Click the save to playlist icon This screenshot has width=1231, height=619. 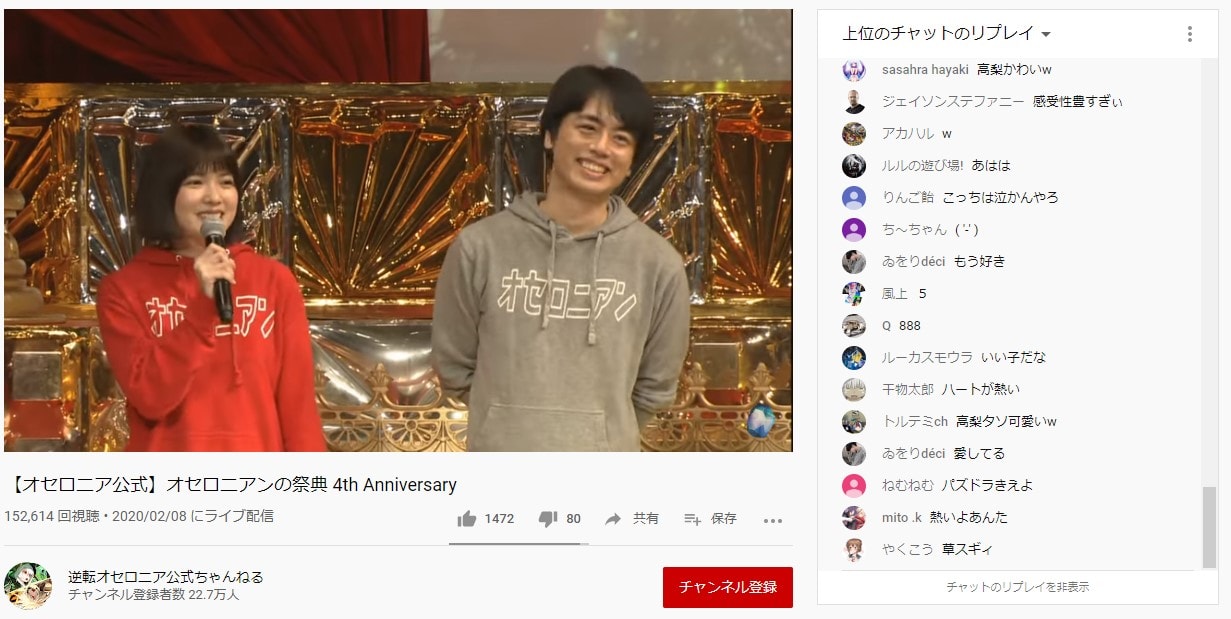point(692,518)
